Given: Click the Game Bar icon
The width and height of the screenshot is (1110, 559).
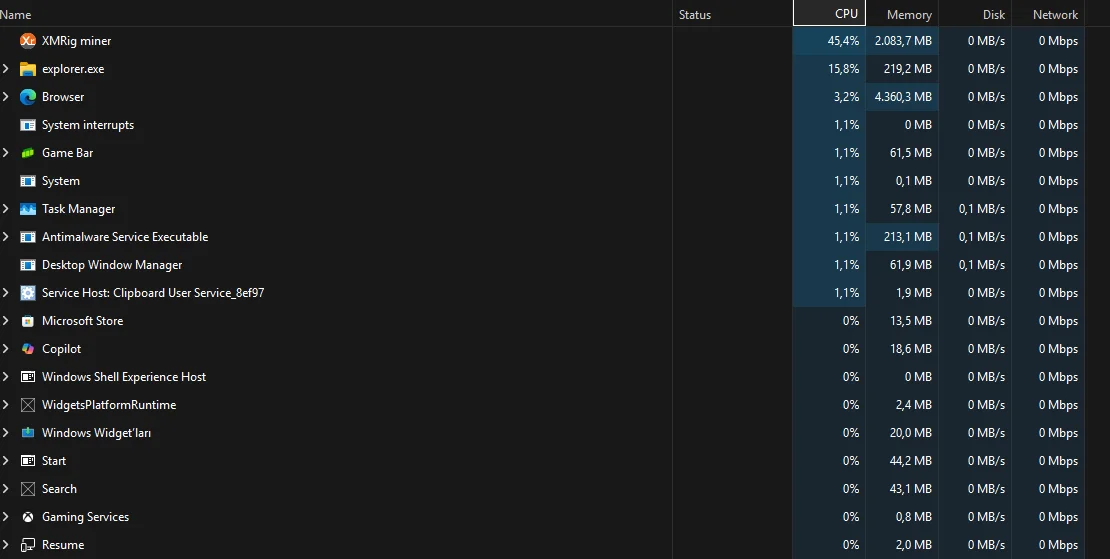Looking at the screenshot, I should point(28,153).
